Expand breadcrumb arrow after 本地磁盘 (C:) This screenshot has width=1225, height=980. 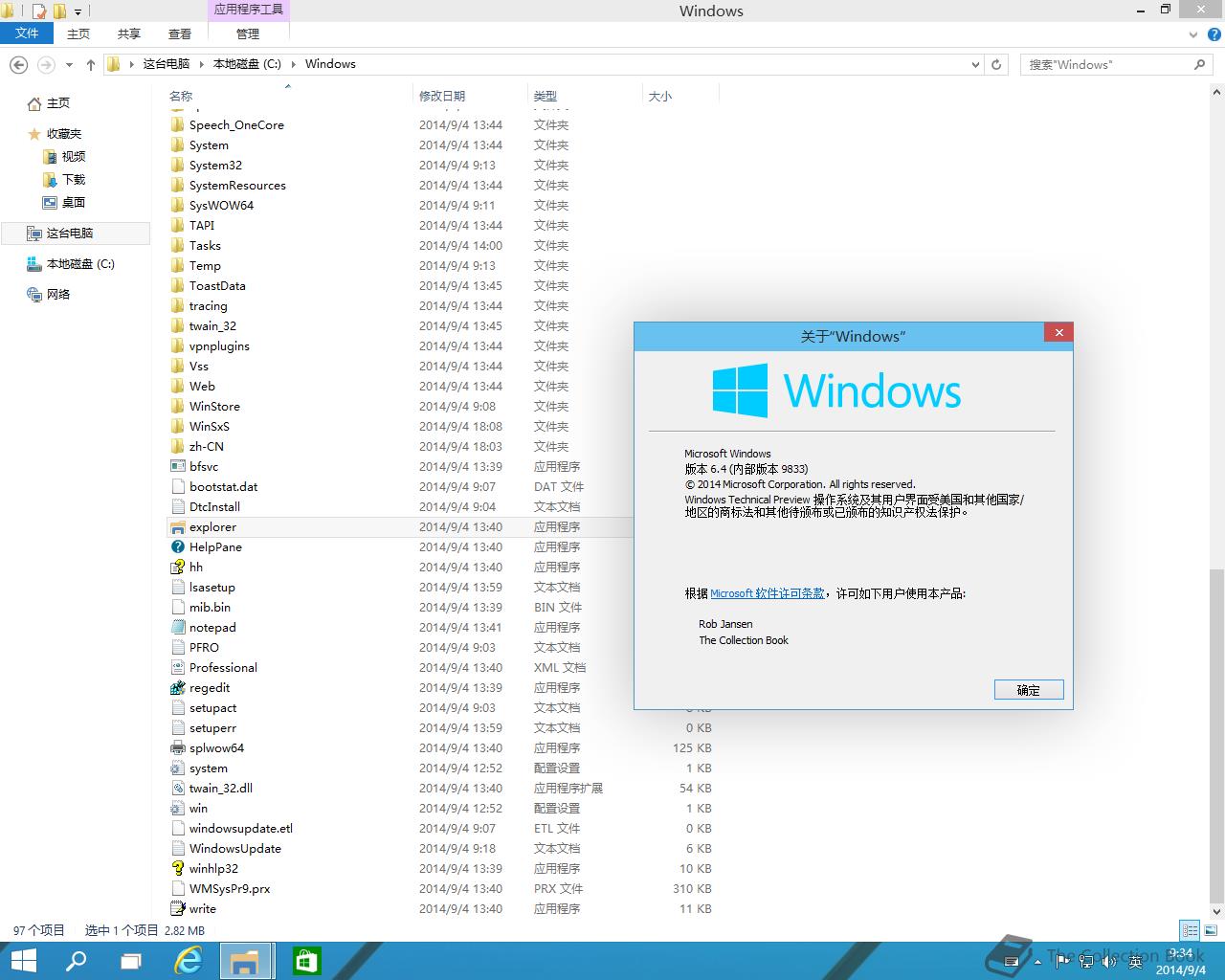pos(293,64)
